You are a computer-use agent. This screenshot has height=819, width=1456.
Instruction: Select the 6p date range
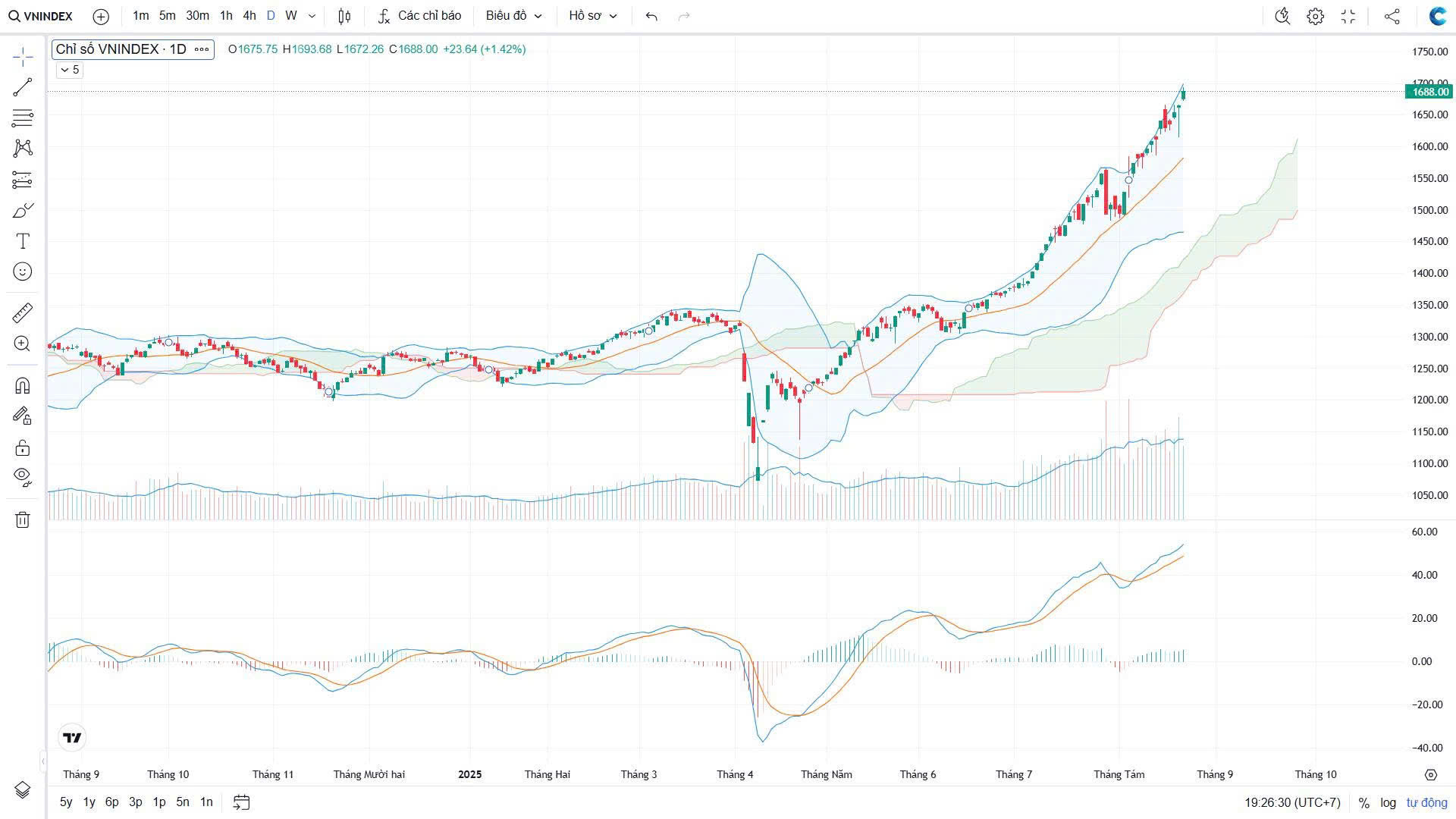pyautogui.click(x=111, y=802)
